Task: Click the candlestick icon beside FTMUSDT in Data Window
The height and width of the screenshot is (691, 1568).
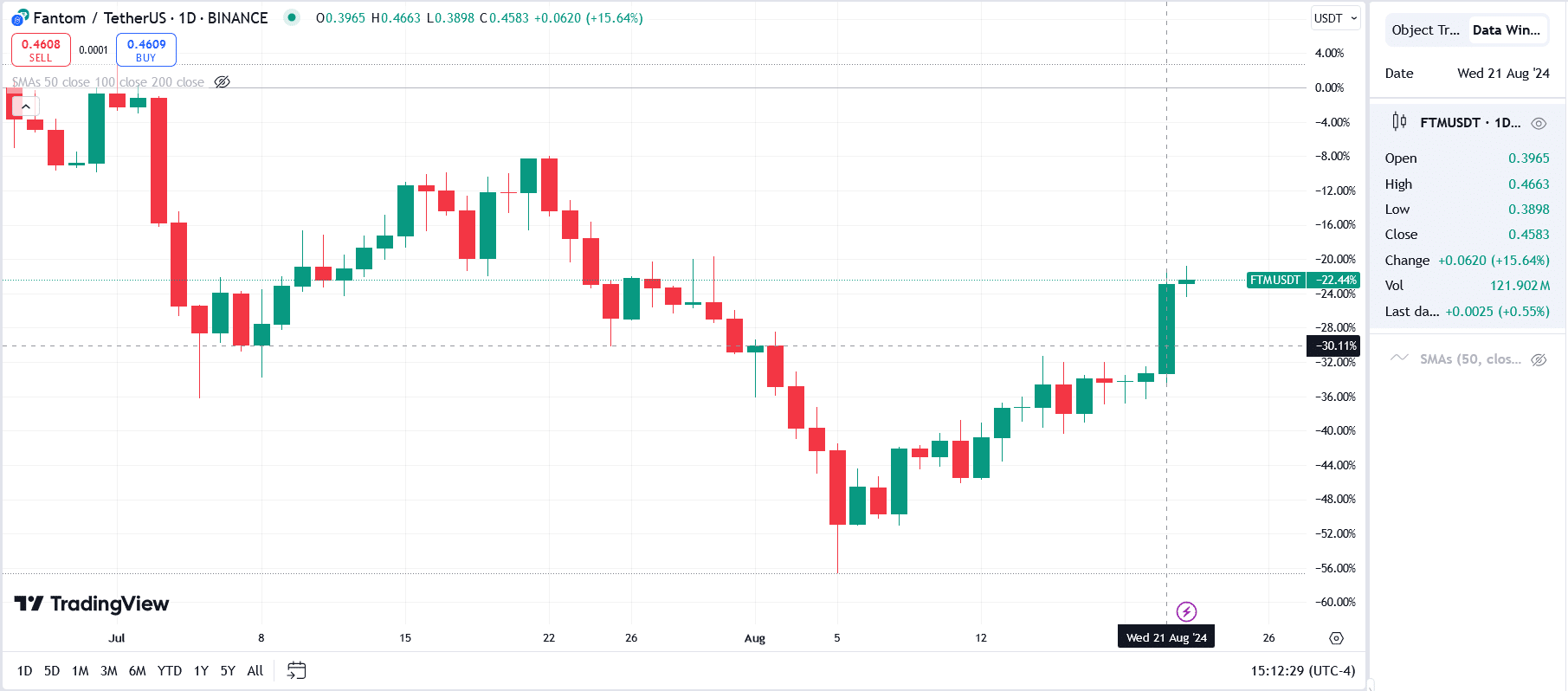Action: click(1399, 122)
